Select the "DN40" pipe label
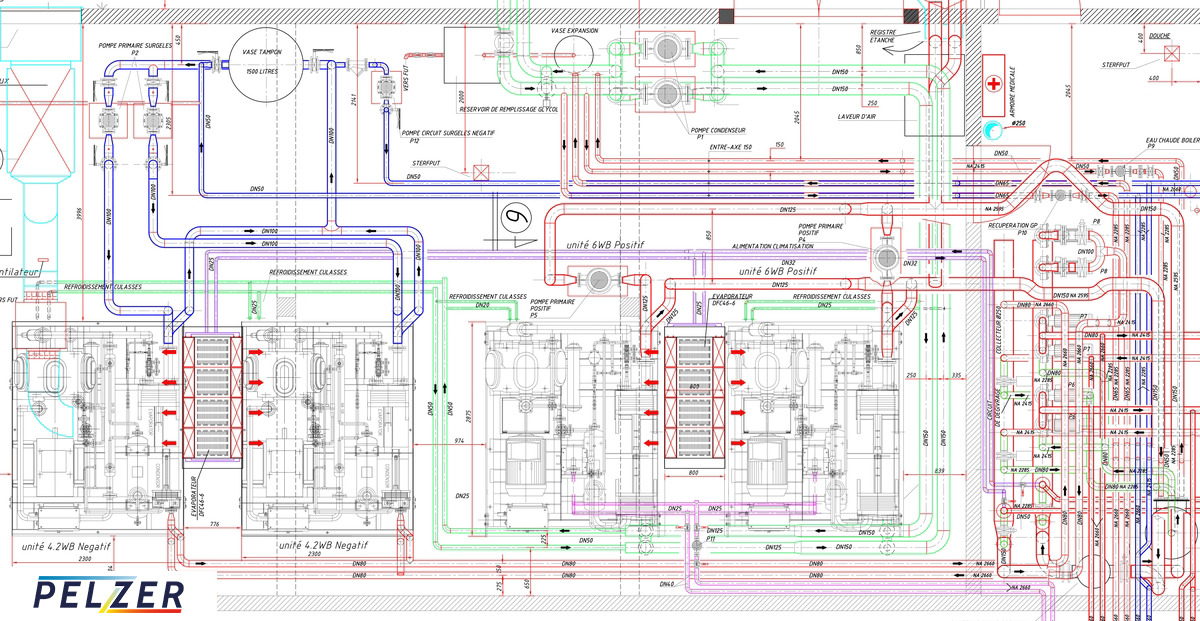This screenshot has width=1200, height=621. click(667, 583)
